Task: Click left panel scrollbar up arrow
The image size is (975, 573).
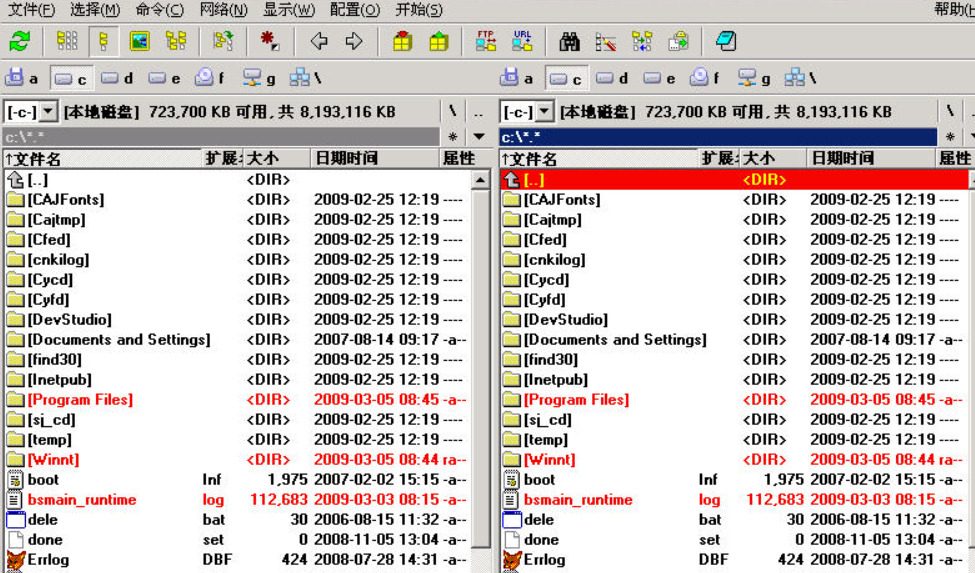Action: coord(480,180)
